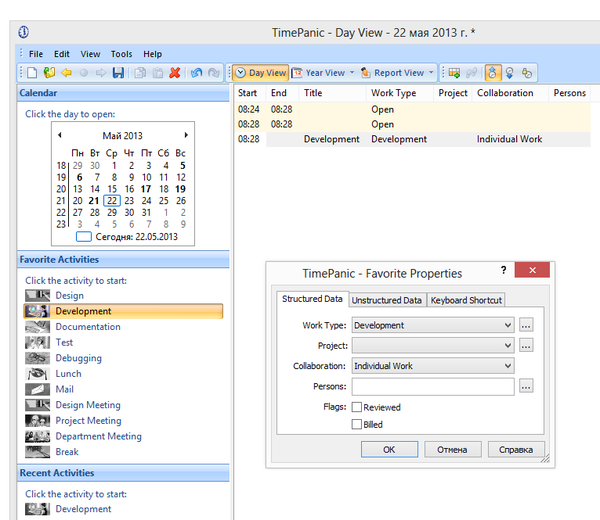
Task: Start the Documentation favorite activity
Action: pos(88,327)
